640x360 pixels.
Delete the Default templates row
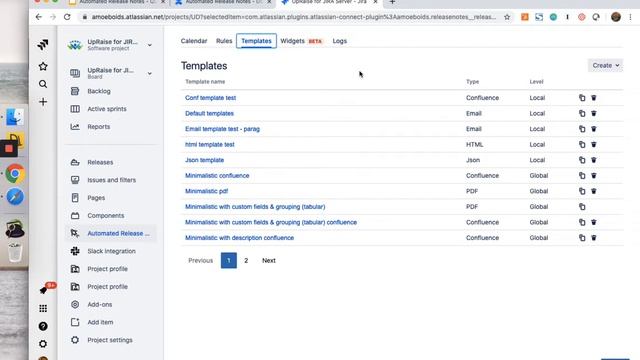[x=594, y=113]
